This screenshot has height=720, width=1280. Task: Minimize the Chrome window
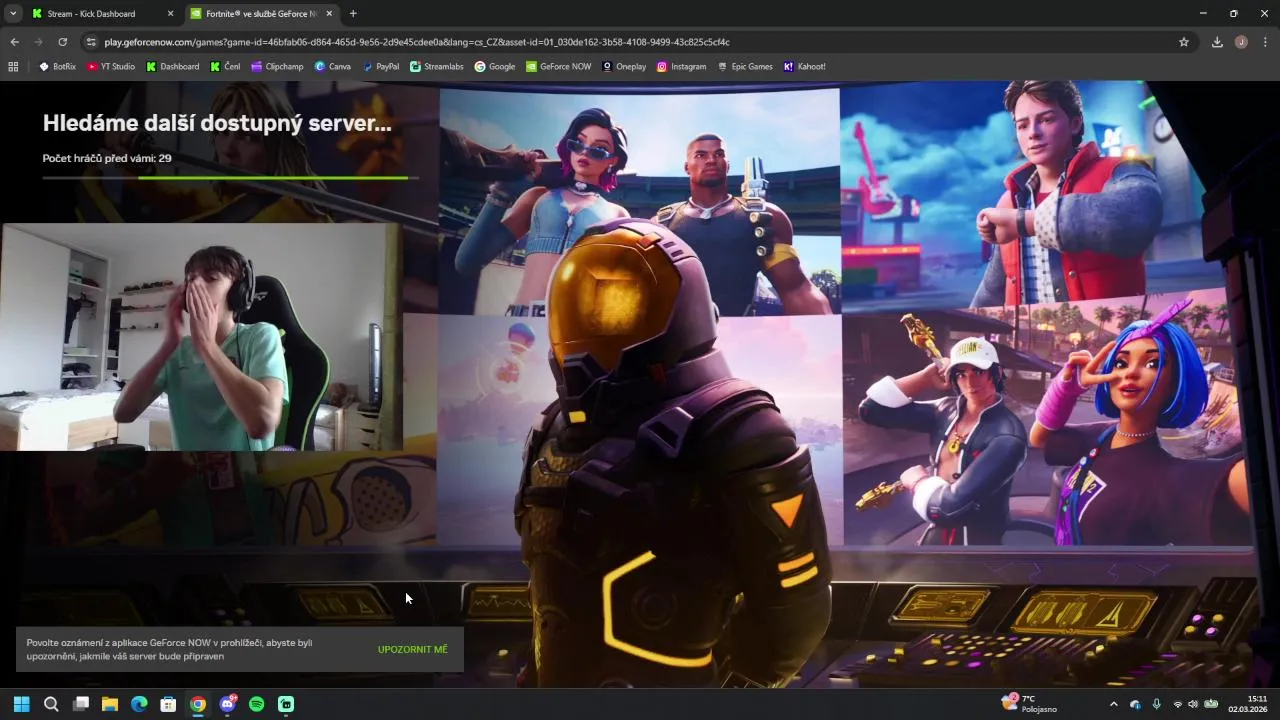1203,14
